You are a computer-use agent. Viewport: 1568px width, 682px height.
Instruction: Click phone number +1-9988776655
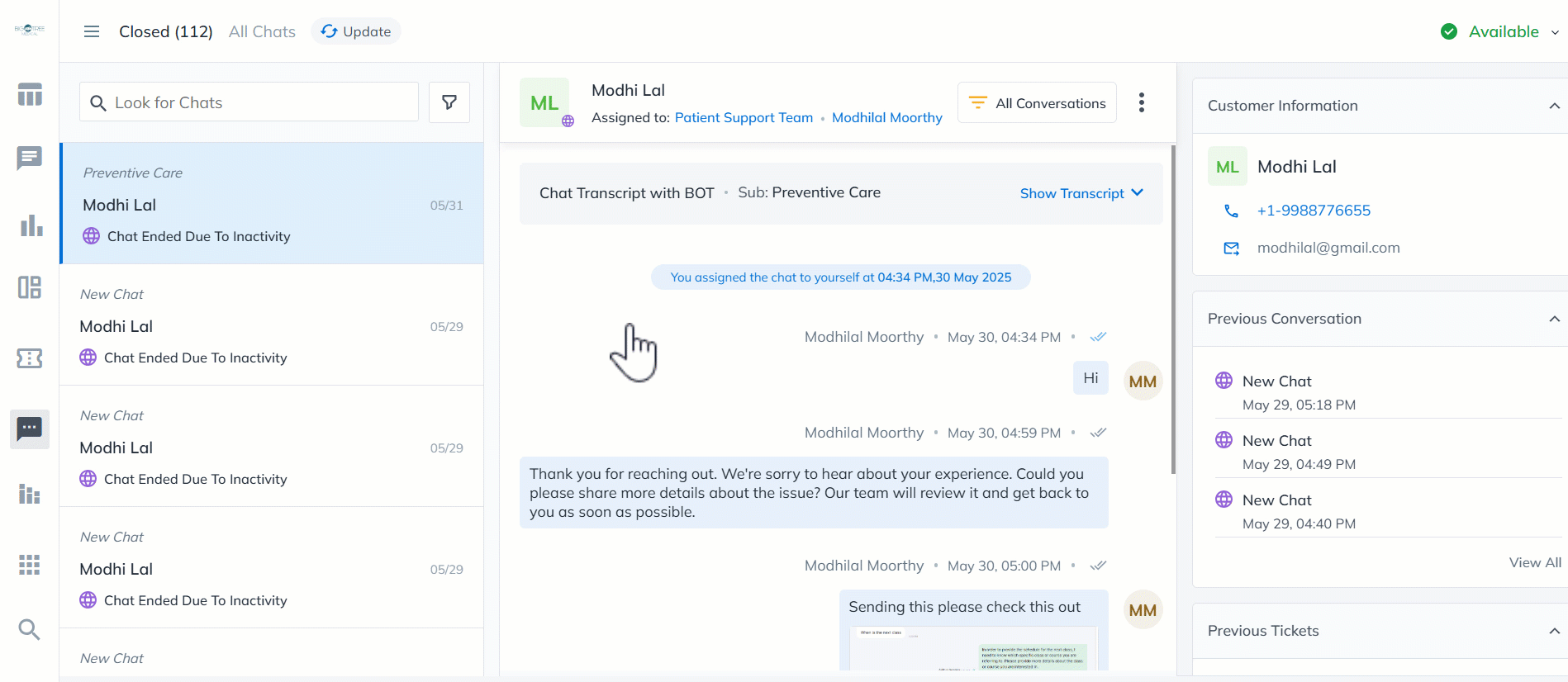tap(1314, 211)
